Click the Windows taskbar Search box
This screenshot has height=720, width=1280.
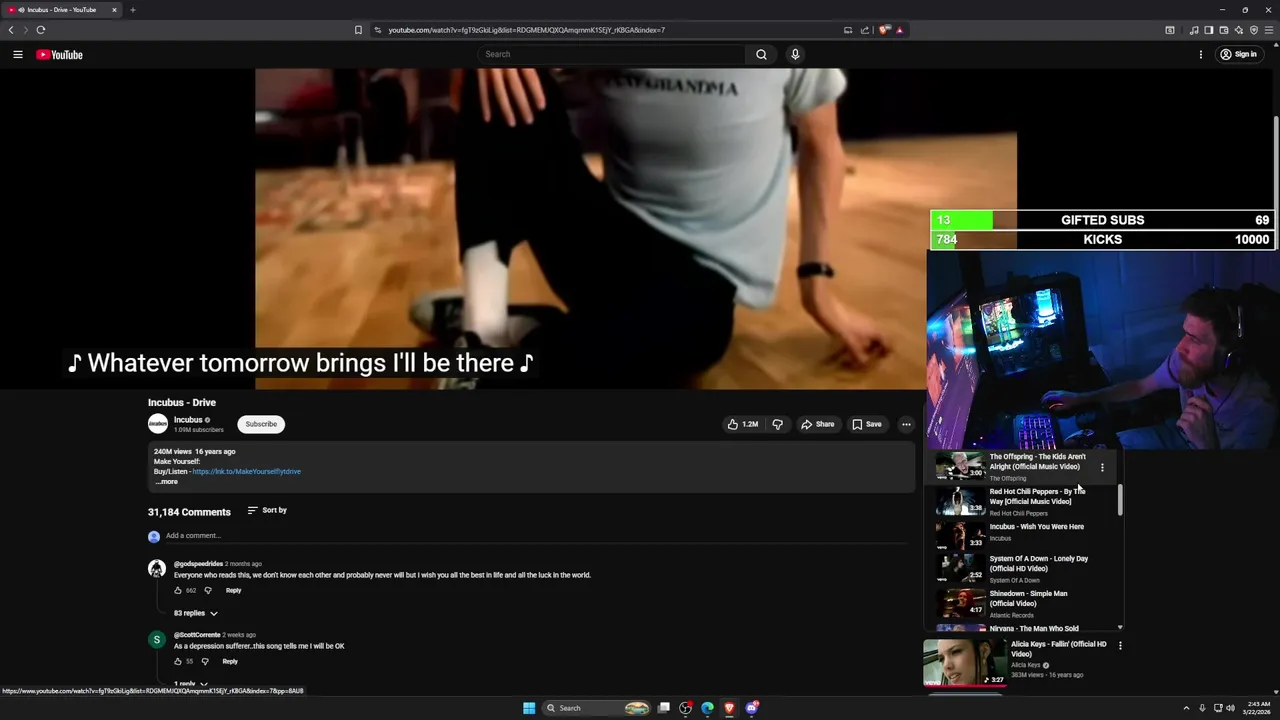[597, 708]
